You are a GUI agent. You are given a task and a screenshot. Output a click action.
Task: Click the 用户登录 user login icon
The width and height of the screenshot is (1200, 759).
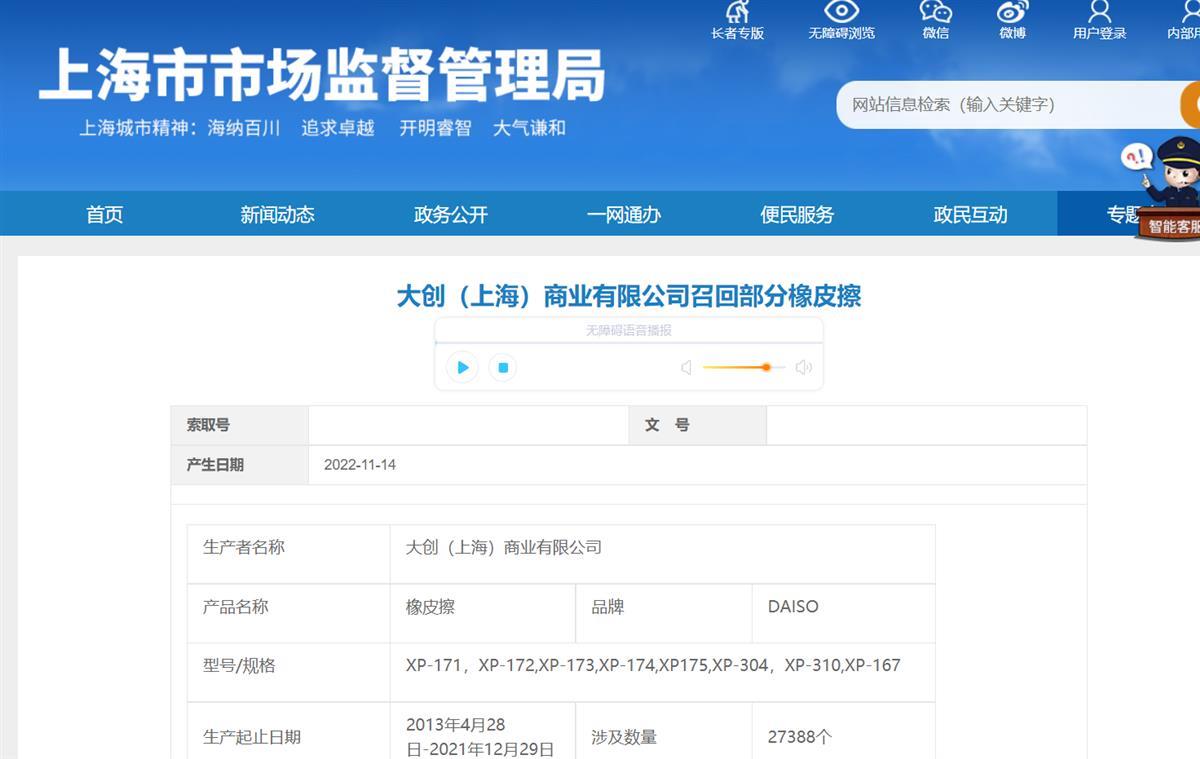click(x=1099, y=13)
